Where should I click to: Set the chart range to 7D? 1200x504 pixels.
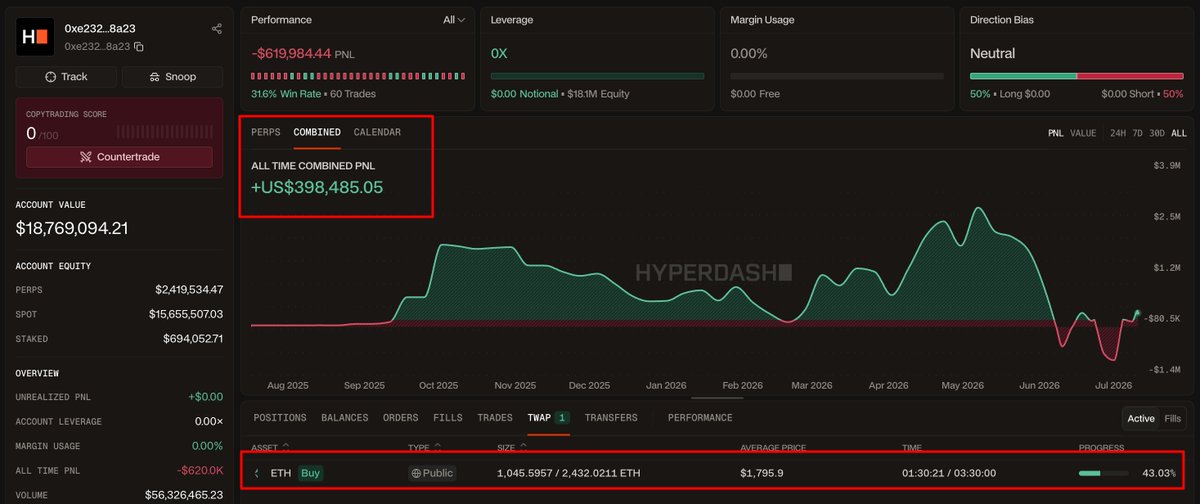[x=1138, y=133]
